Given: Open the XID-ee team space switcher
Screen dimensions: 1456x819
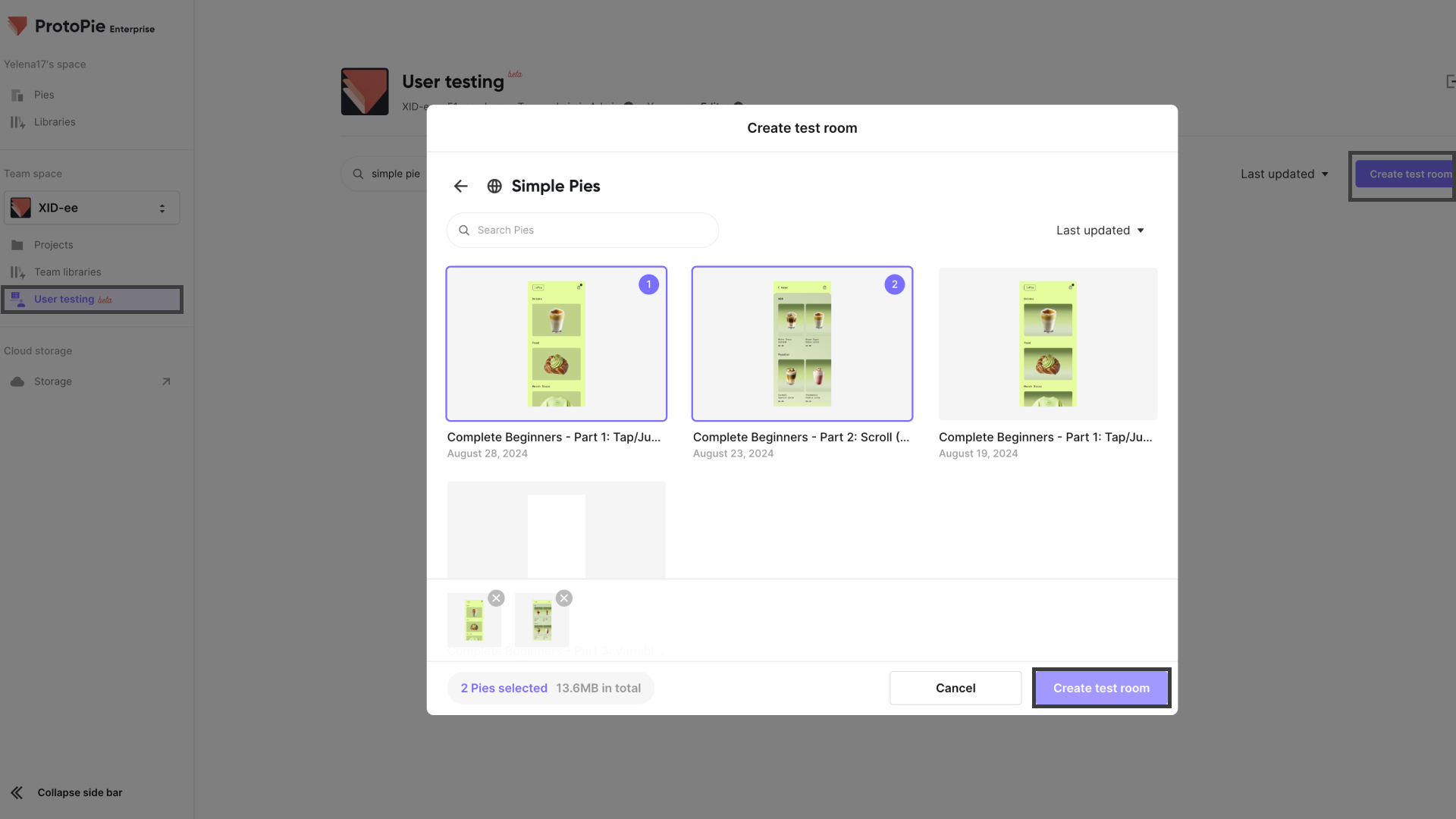Looking at the screenshot, I should (x=92, y=208).
